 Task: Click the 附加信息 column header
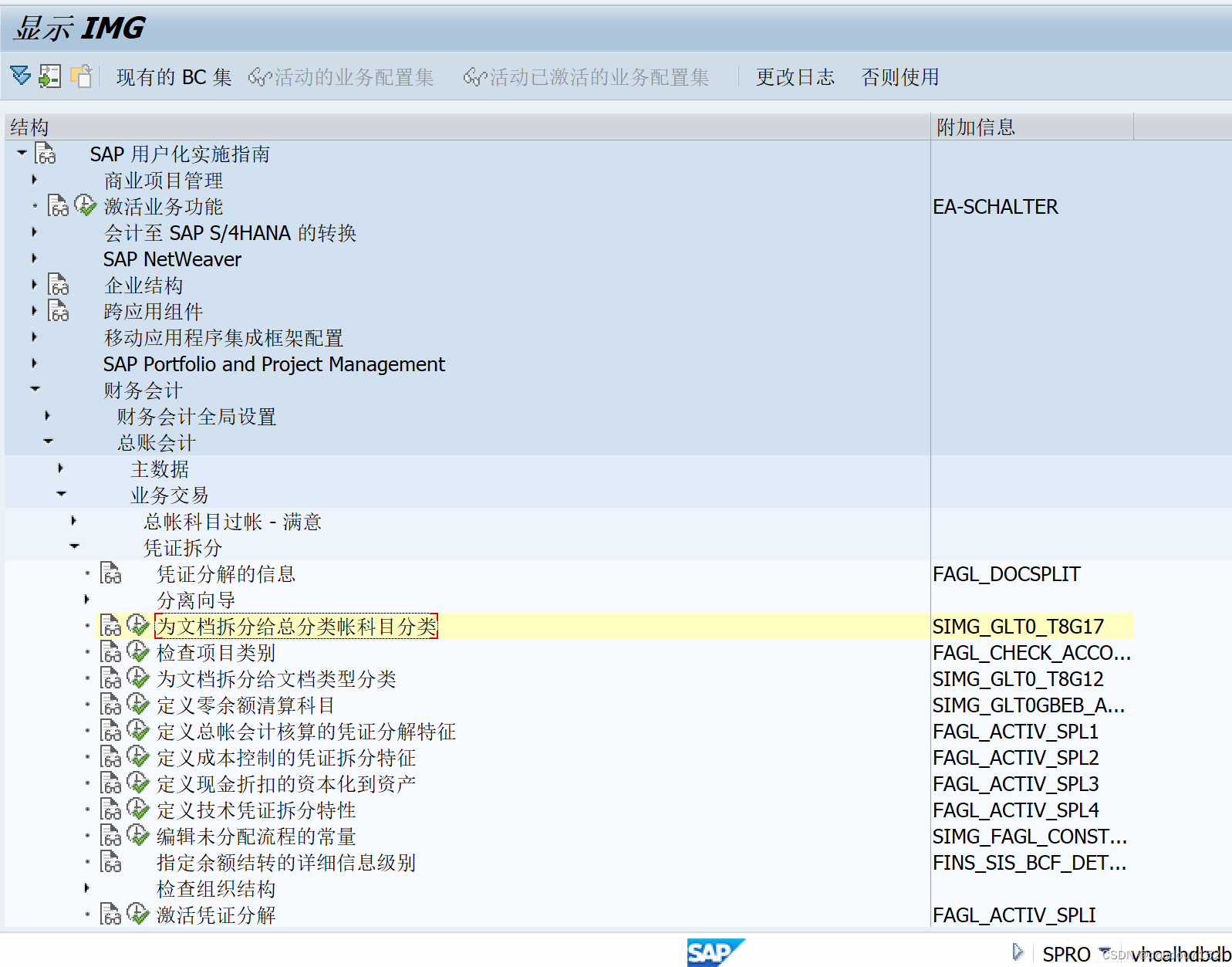click(1032, 127)
